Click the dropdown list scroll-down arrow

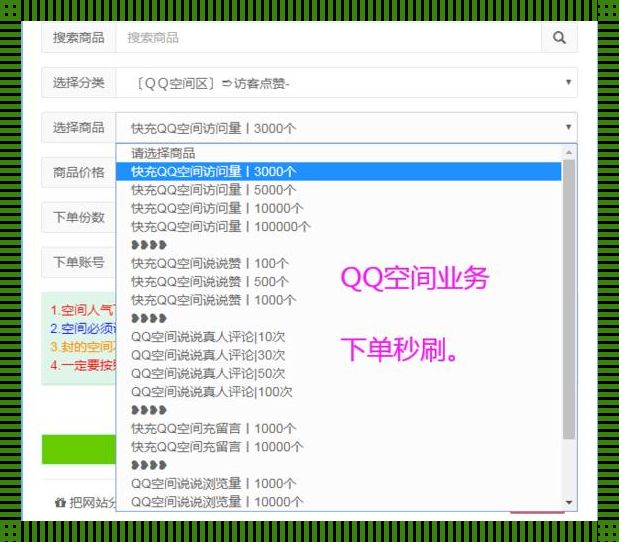click(x=569, y=503)
